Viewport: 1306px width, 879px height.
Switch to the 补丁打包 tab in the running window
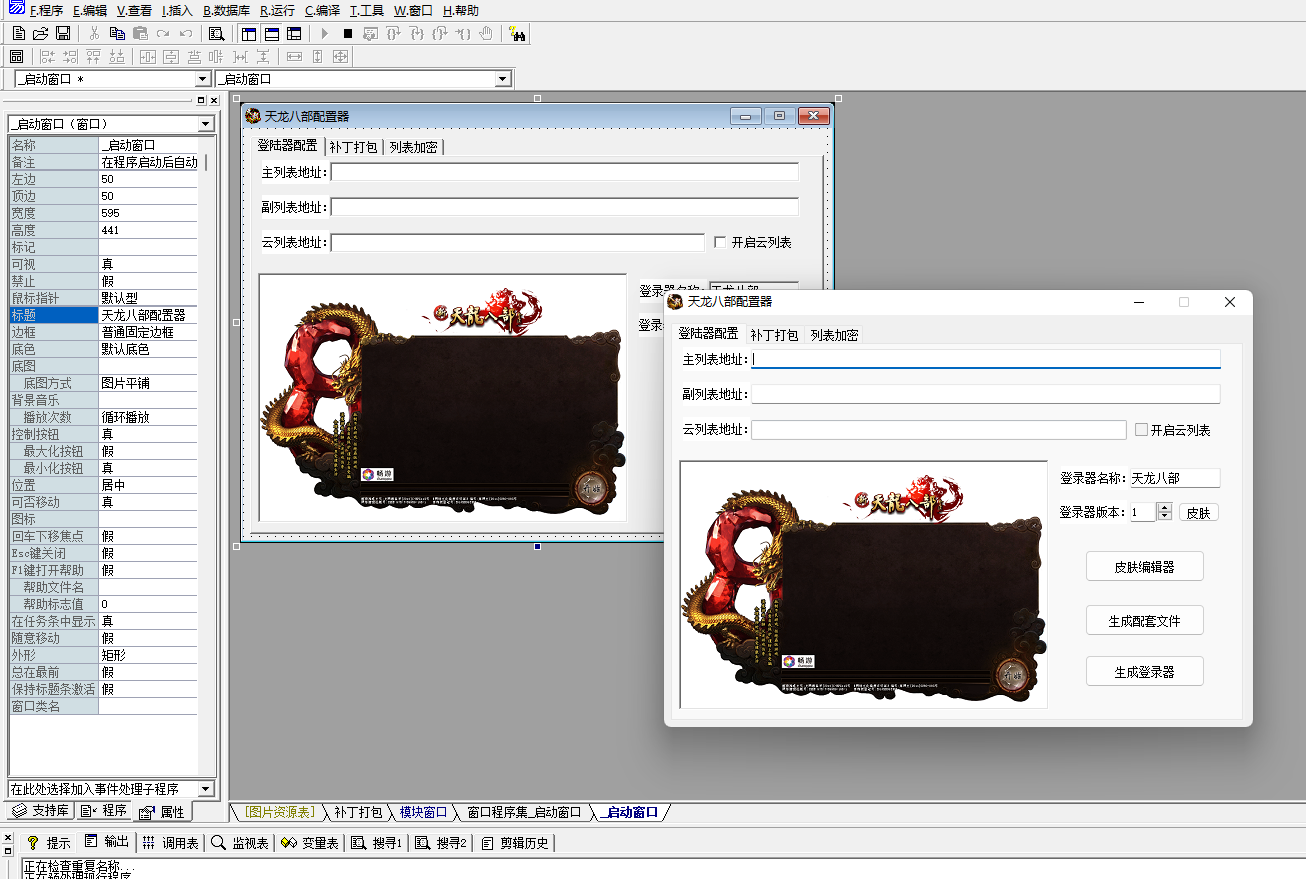pyautogui.click(x=774, y=335)
